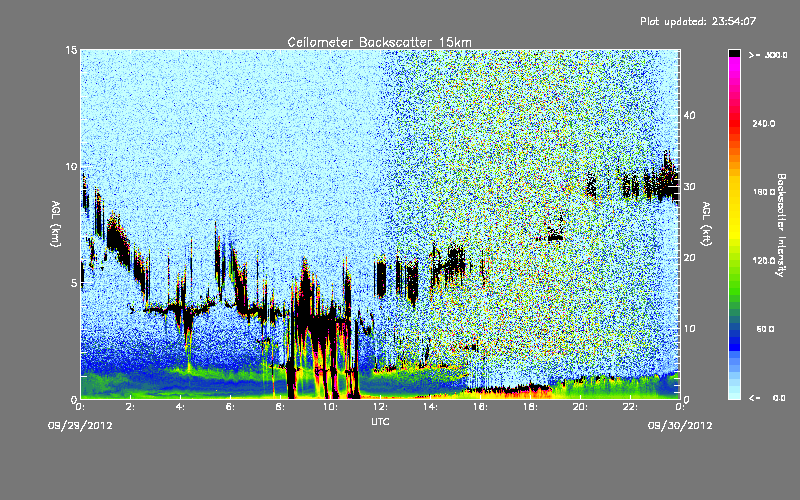Click the 10: hour tick label

pos(330,407)
